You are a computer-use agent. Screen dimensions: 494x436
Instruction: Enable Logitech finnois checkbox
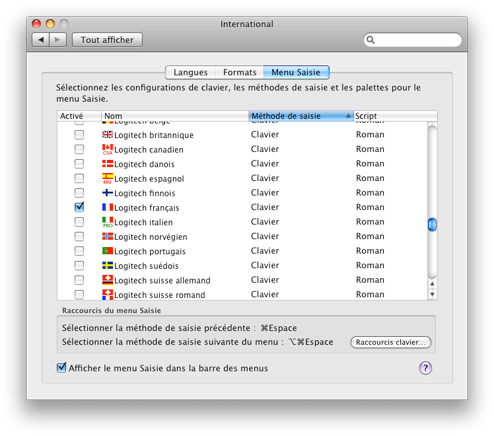[79, 193]
